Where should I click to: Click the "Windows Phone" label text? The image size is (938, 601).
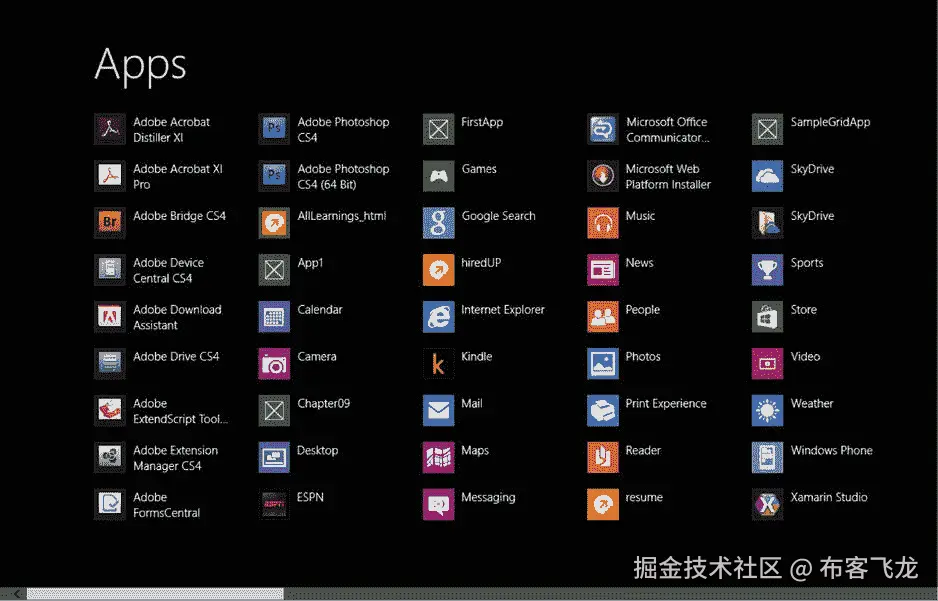[832, 450]
